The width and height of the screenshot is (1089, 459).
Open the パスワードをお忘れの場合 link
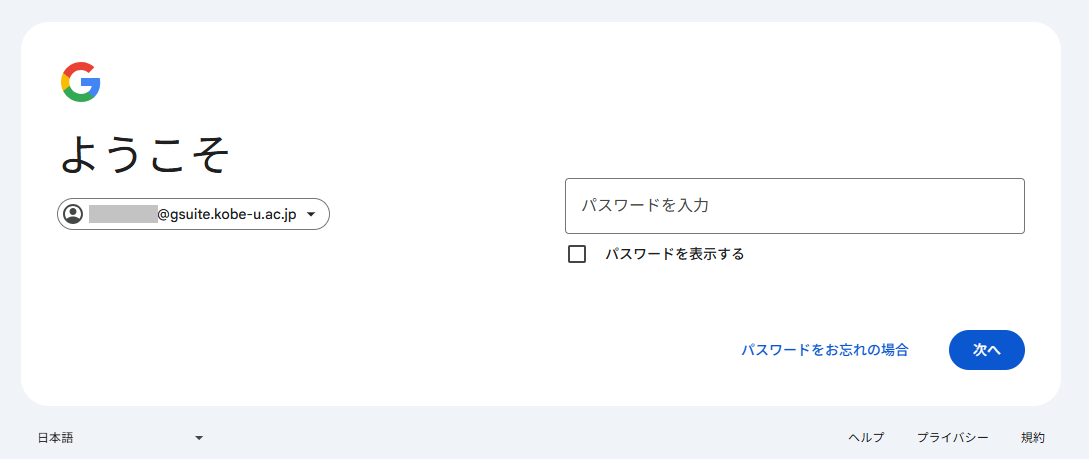tap(824, 350)
